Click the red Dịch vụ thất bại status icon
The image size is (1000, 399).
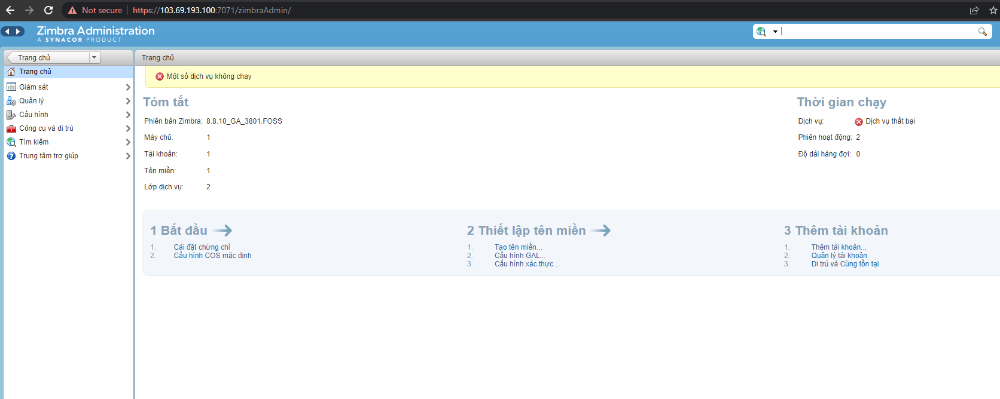858,121
